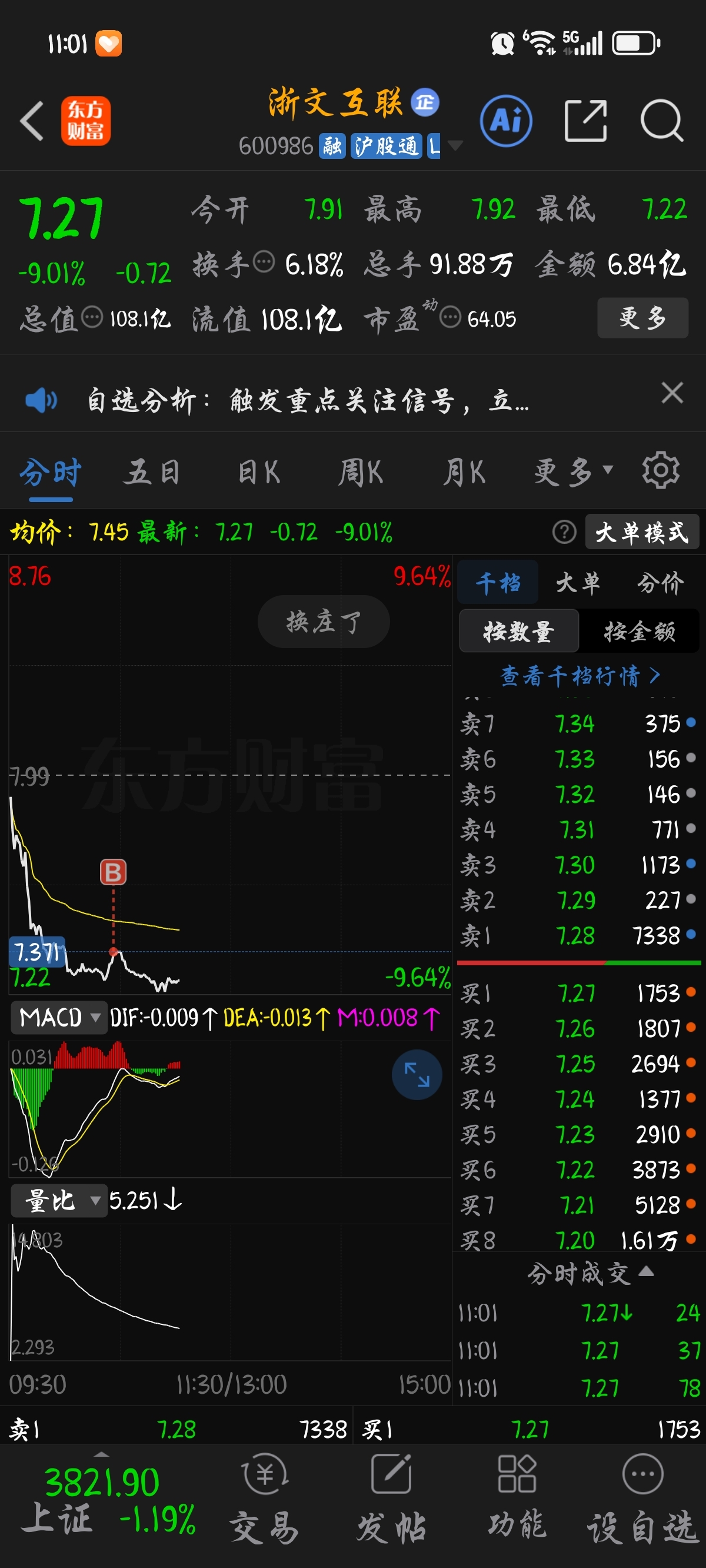Select 卖3 row at 7.30
Image resolution: width=706 pixels, height=1568 pixels.
pyautogui.click(x=578, y=865)
